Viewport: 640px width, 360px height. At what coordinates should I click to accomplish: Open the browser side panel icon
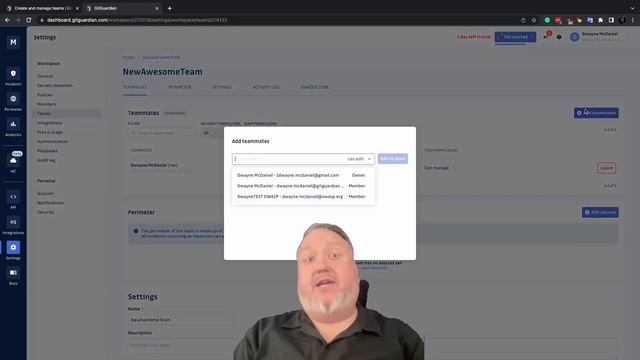coord(611,20)
